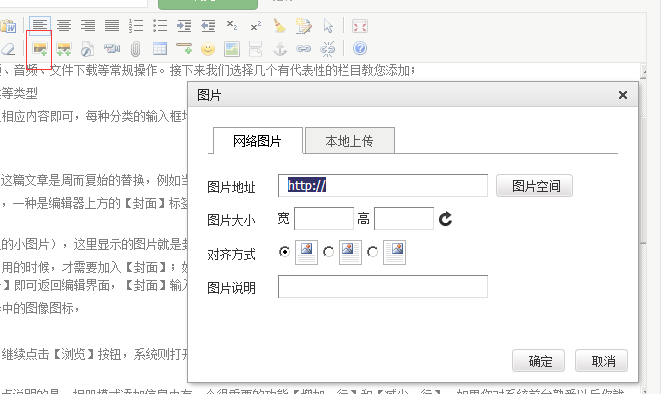Click the eraser remove format icon

[x=8, y=49]
